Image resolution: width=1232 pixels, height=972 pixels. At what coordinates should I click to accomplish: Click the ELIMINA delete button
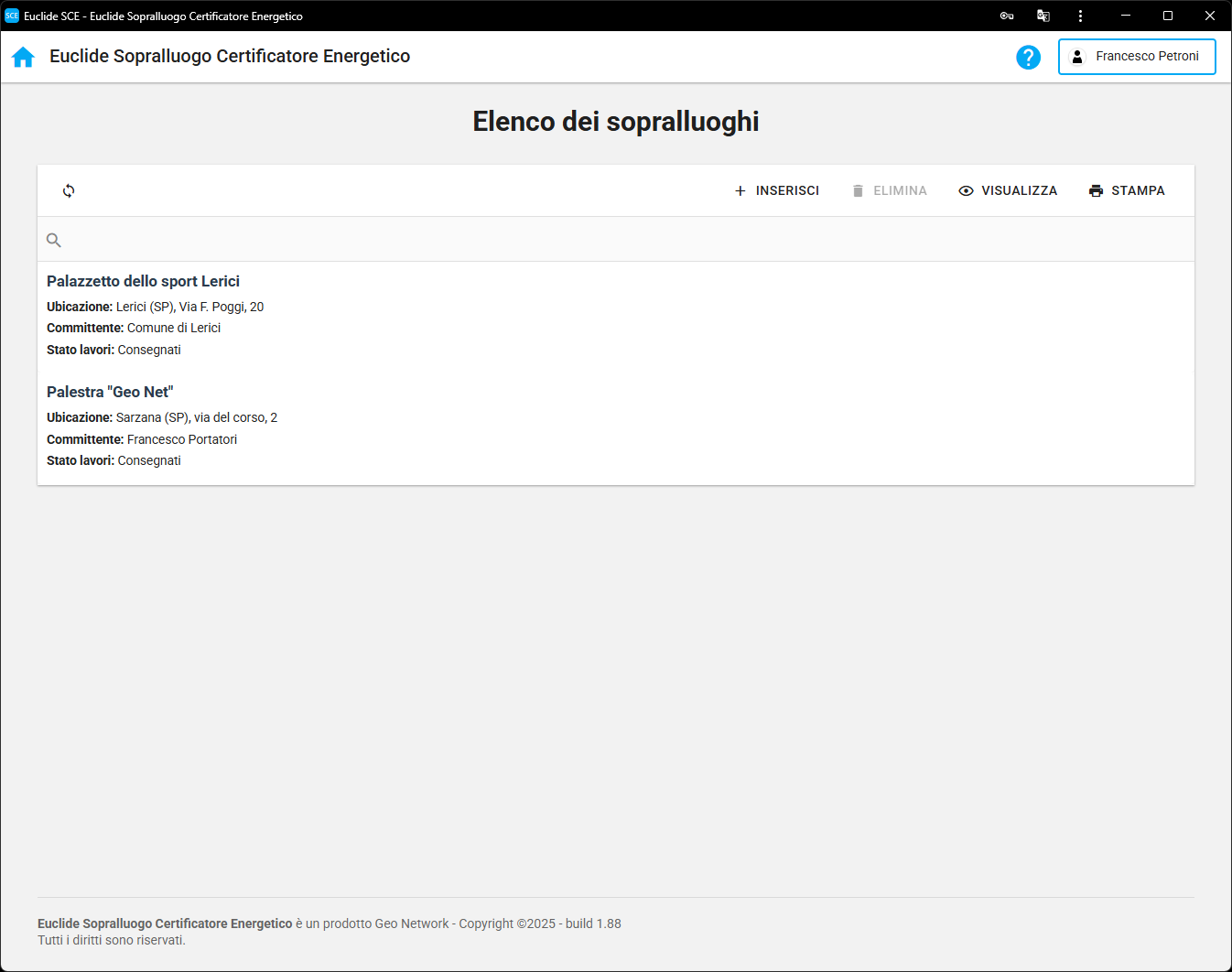click(x=889, y=190)
